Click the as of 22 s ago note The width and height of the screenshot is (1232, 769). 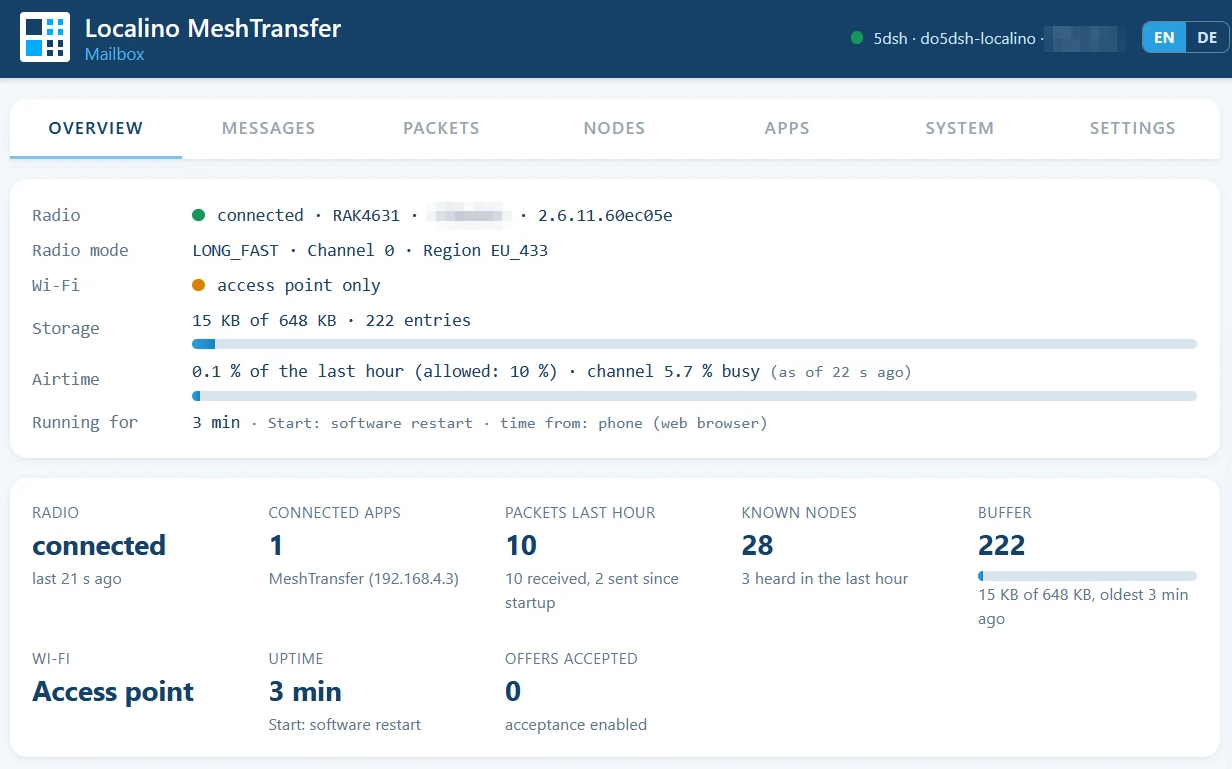click(841, 372)
